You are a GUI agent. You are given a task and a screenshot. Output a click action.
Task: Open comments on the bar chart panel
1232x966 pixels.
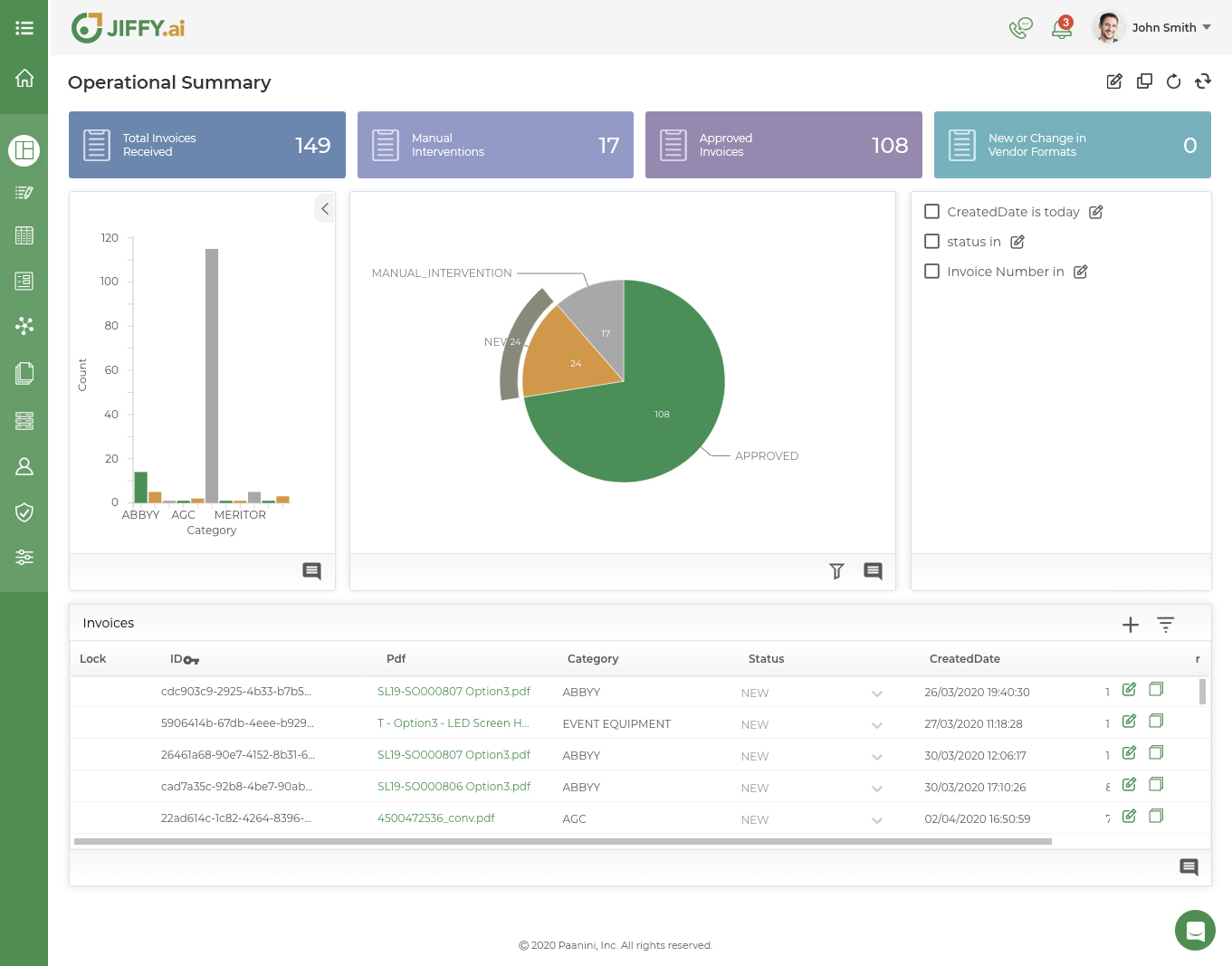pyautogui.click(x=311, y=571)
